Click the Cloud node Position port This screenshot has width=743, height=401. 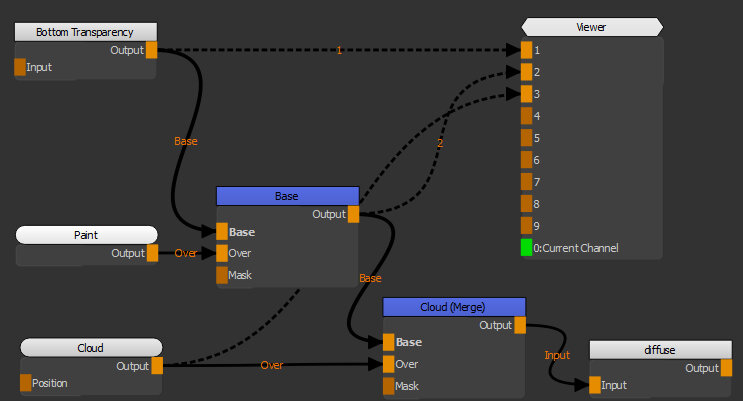[x=26, y=383]
